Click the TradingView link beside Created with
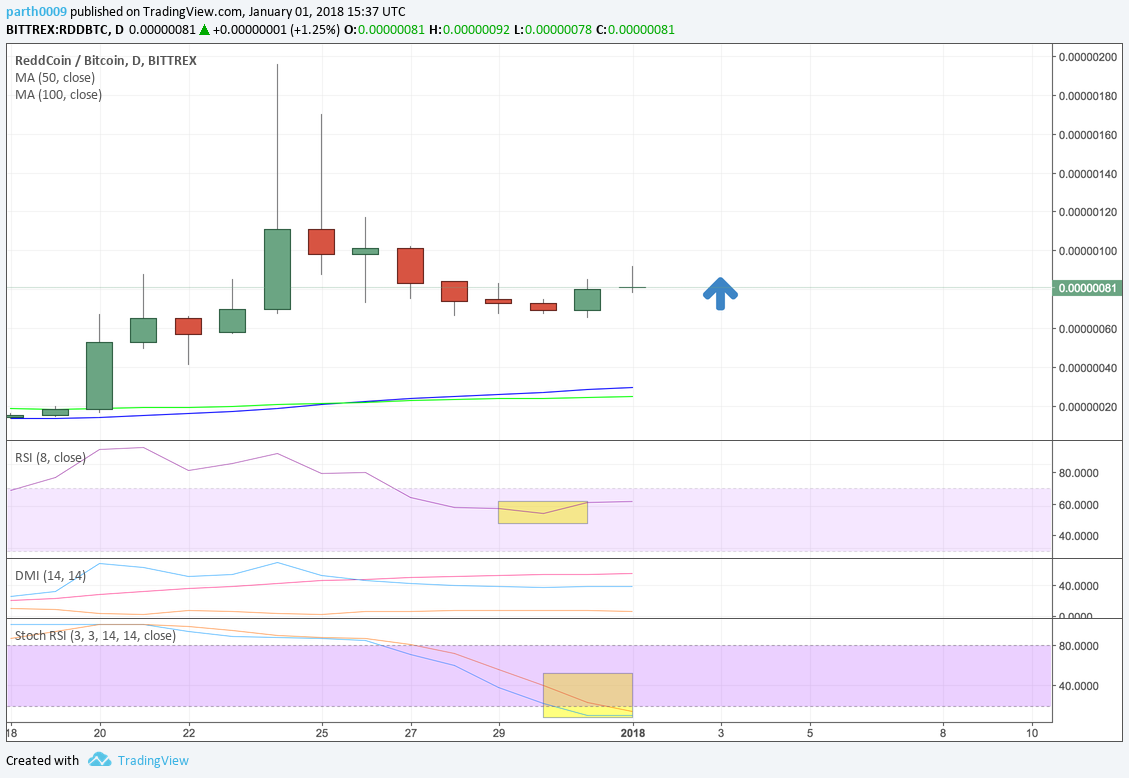The width and height of the screenshot is (1129, 778). (x=153, y=761)
